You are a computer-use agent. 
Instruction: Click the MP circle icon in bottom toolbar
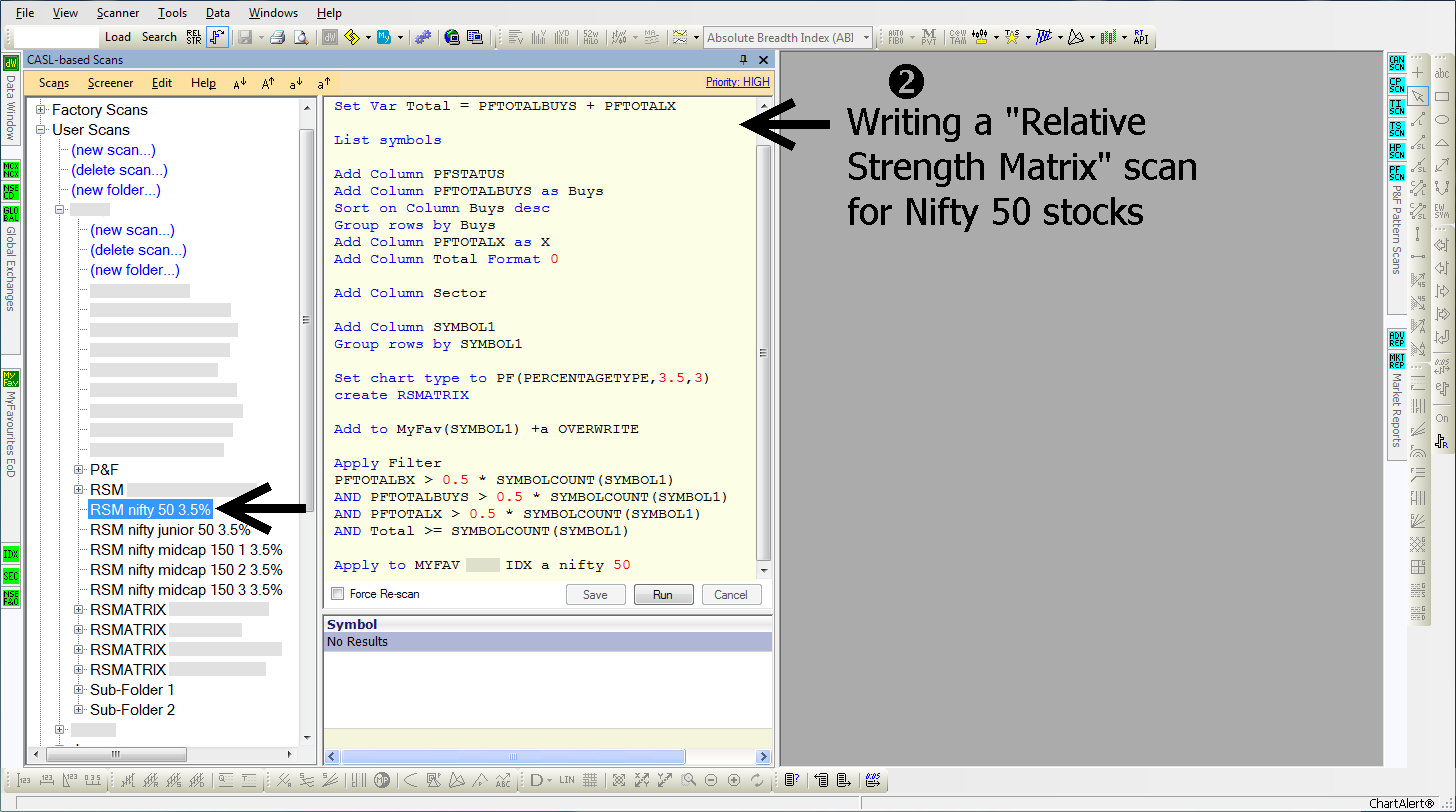pos(382,780)
